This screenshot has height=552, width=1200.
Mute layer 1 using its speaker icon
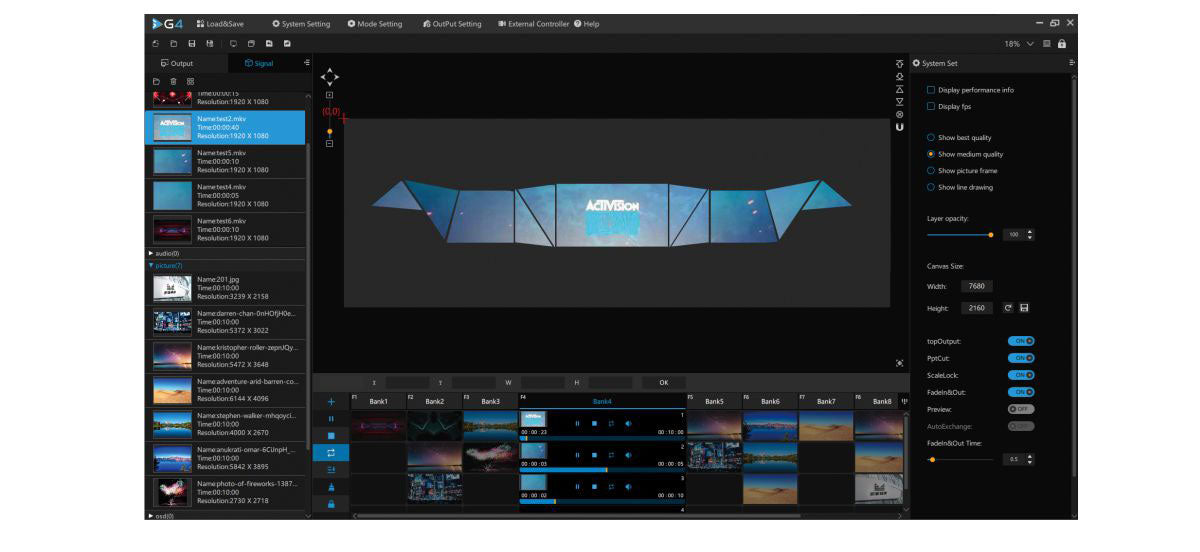click(628, 423)
